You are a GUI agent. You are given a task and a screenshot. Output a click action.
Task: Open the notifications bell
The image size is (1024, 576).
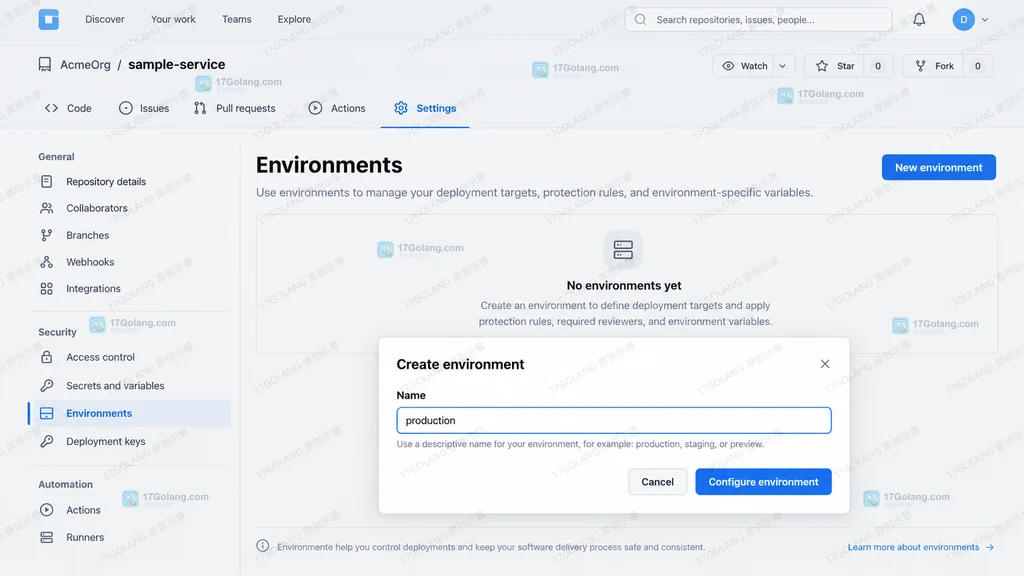919,20
